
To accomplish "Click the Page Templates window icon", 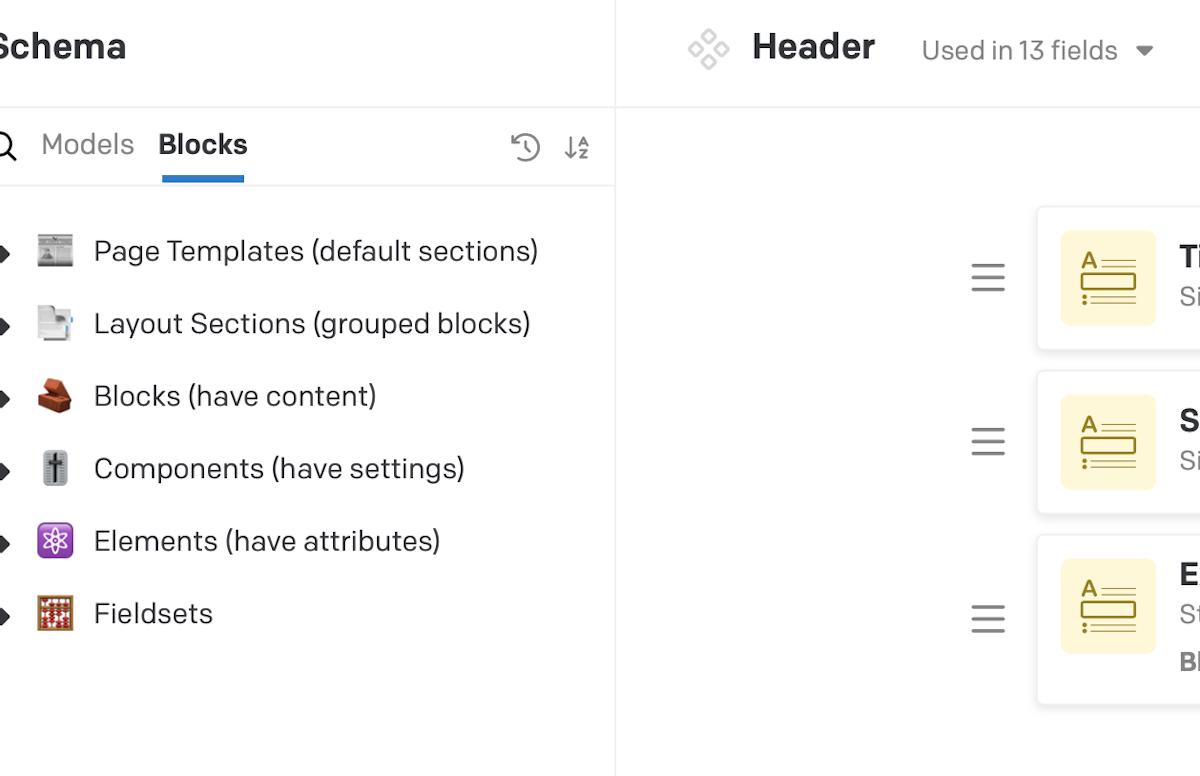I will tap(55, 251).
